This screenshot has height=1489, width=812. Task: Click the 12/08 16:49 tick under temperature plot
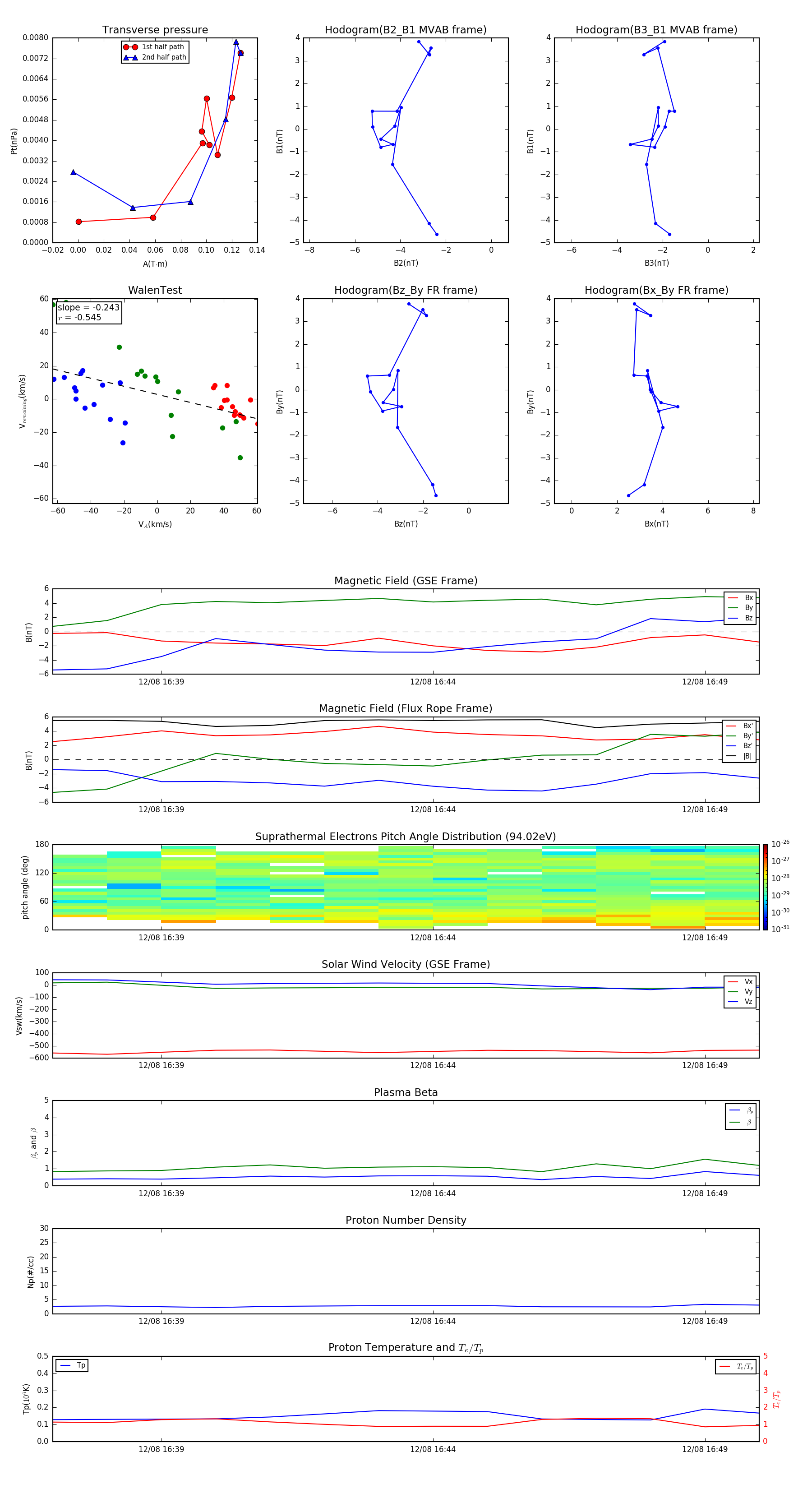click(705, 1449)
